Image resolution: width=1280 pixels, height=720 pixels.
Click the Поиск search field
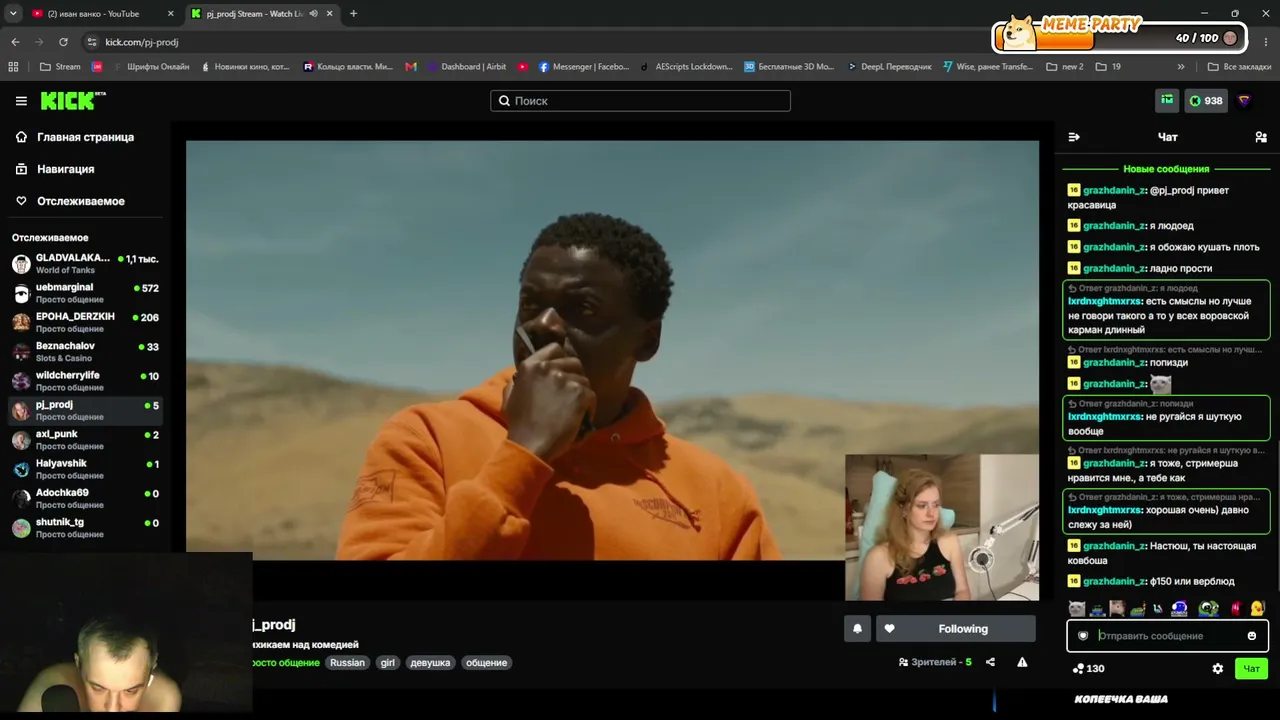point(640,101)
